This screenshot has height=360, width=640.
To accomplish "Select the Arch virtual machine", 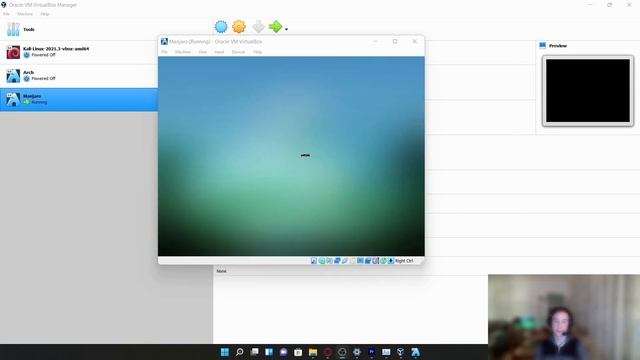I will coord(79,76).
